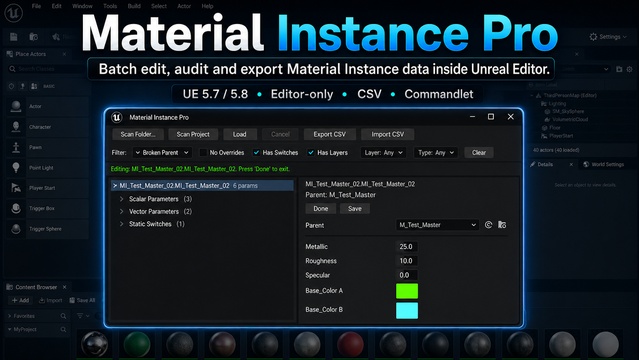Open the Window menu
This screenshot has width=639, height=360.
click(82, 6)
